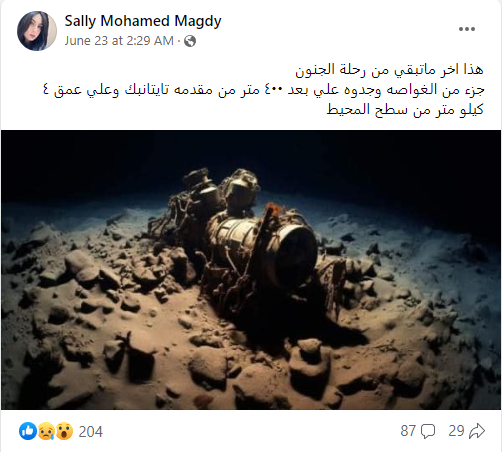Image resolution: width=502 pixels, height=452 pixels.
Task: View the 204 reactions list
Action: click(x=90, y=432)
